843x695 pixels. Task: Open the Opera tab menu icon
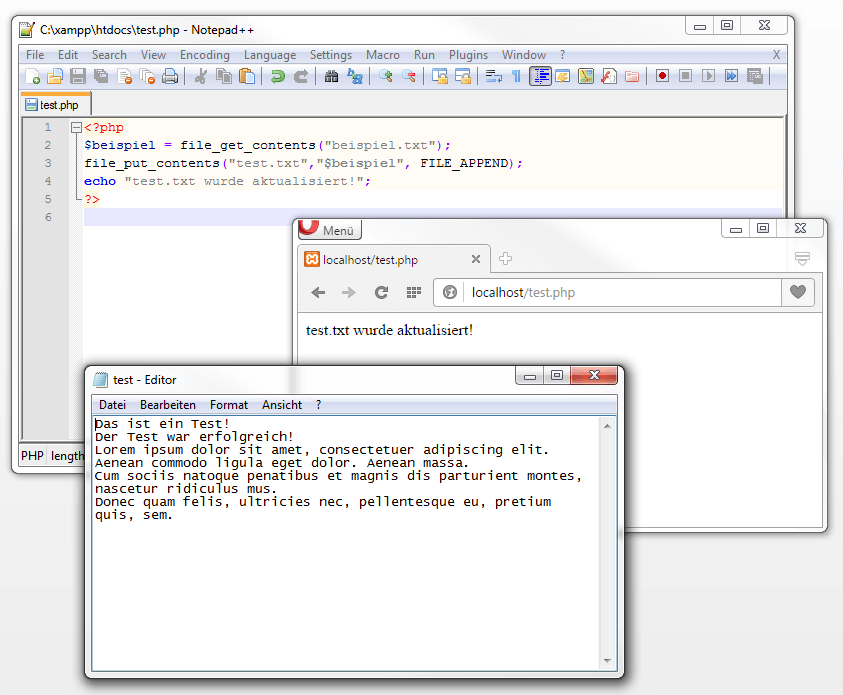pyautogui.click(x=802, y=259)
